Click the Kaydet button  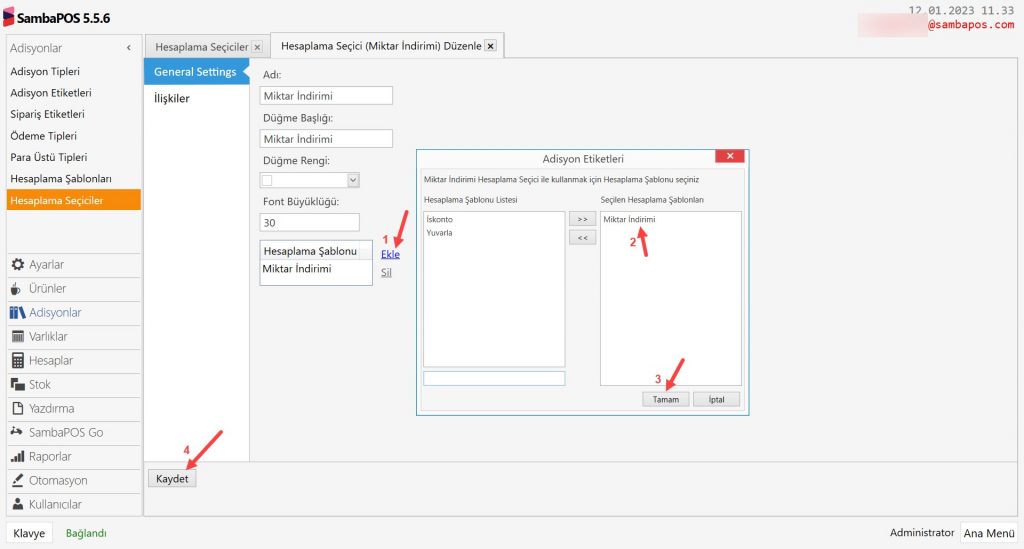pyautogui.click(x=172, y=478)
